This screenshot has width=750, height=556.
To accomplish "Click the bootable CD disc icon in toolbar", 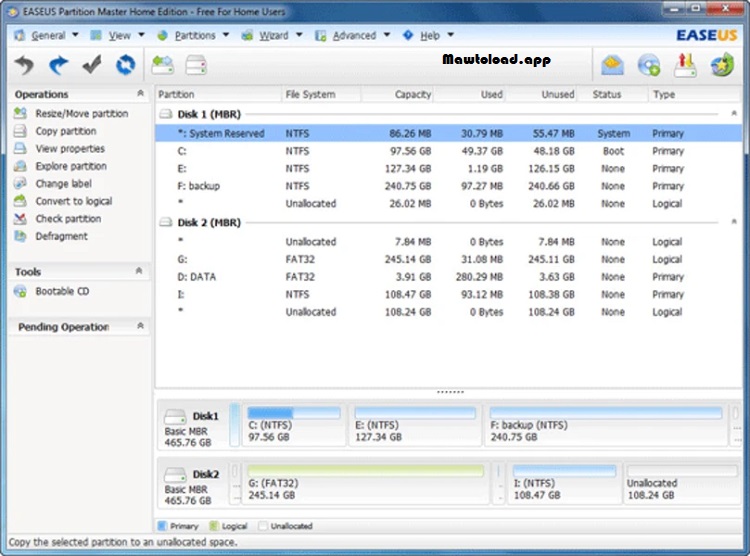I will click(x=649, y=65).
